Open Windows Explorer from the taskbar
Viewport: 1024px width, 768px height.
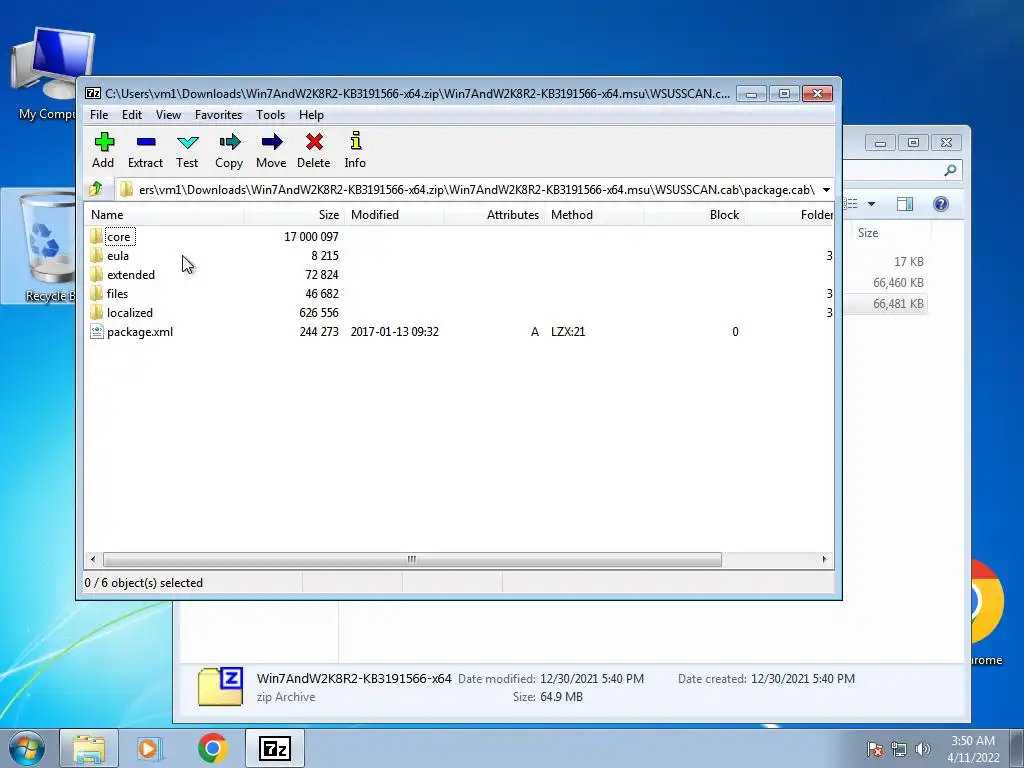tap(89, 748)
